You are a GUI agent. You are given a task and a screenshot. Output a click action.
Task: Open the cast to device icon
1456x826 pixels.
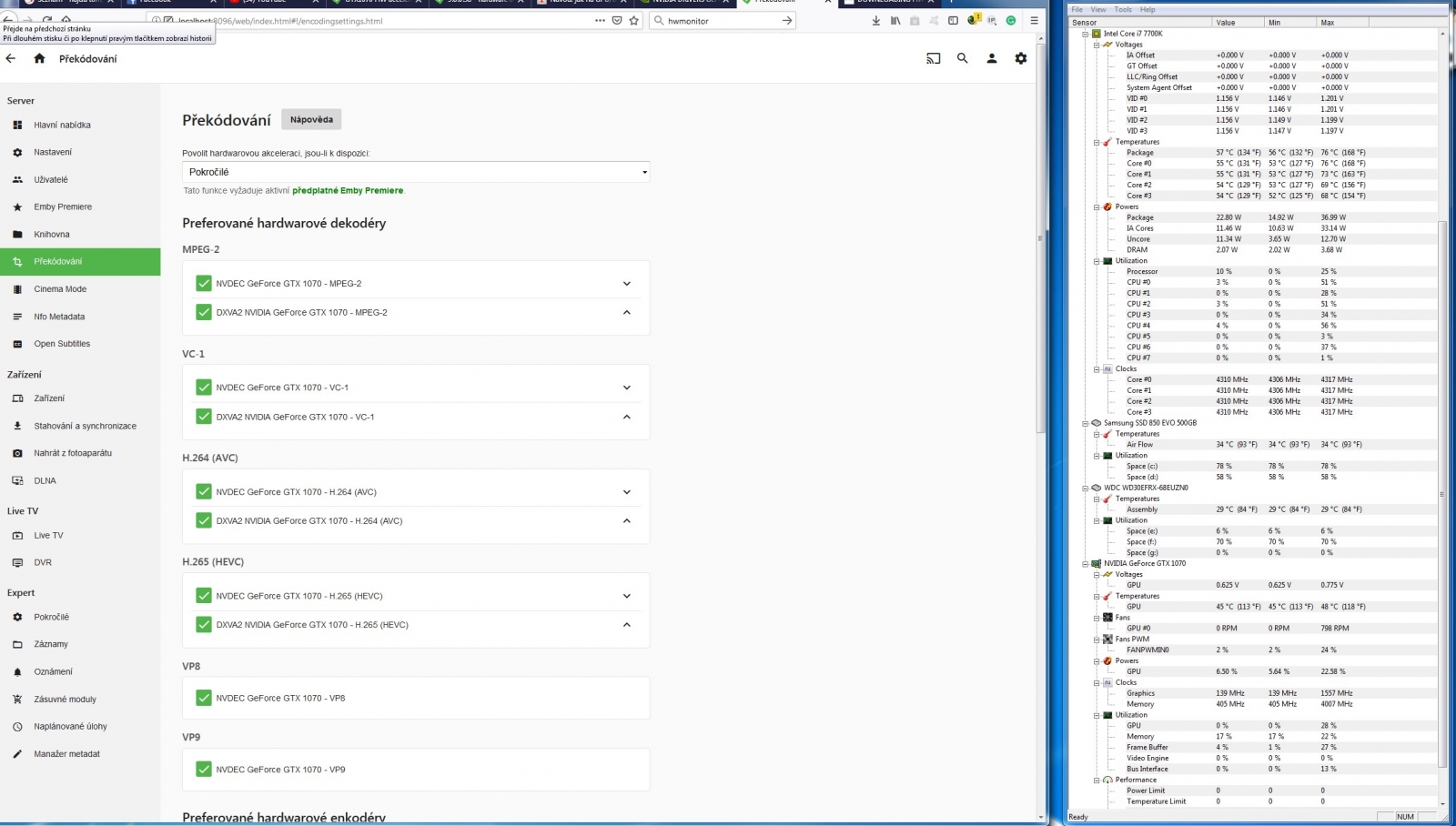(x=933, y=58)
